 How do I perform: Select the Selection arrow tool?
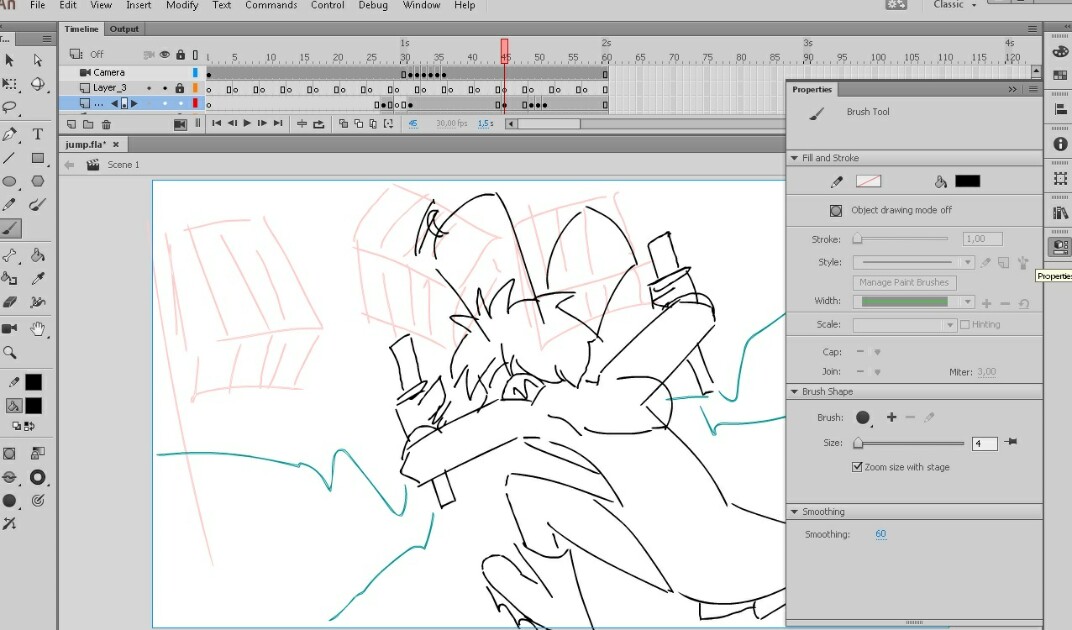[x=10, y=60]
